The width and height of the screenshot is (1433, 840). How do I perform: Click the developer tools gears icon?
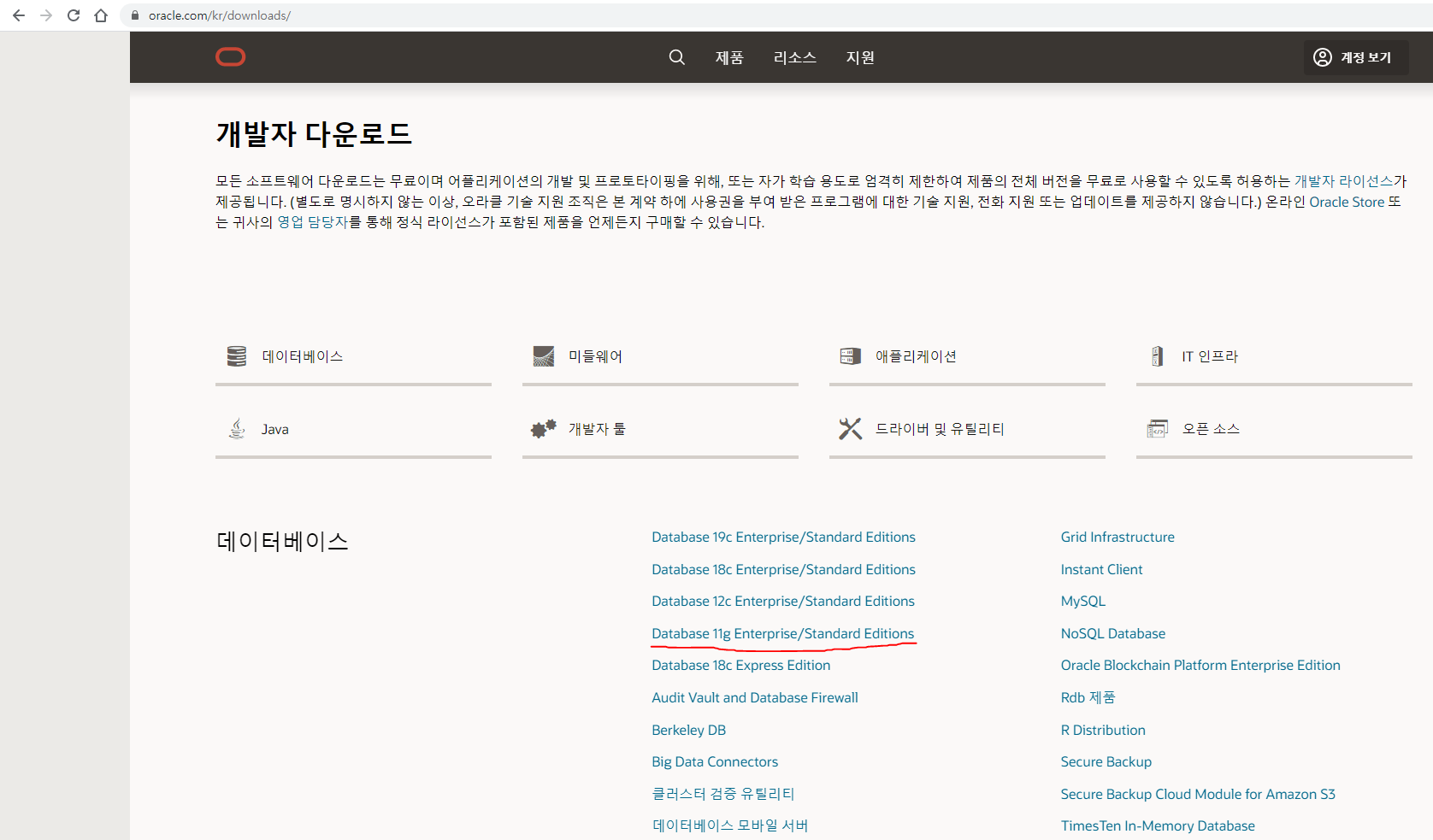tap(544, 428)
